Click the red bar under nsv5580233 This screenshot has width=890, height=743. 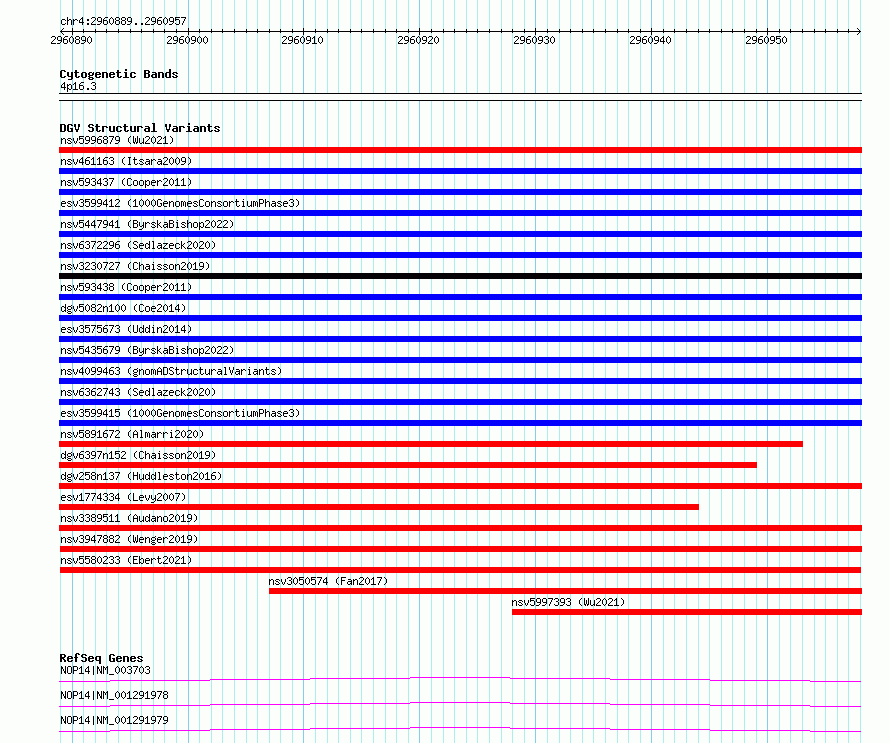(460, 570)
